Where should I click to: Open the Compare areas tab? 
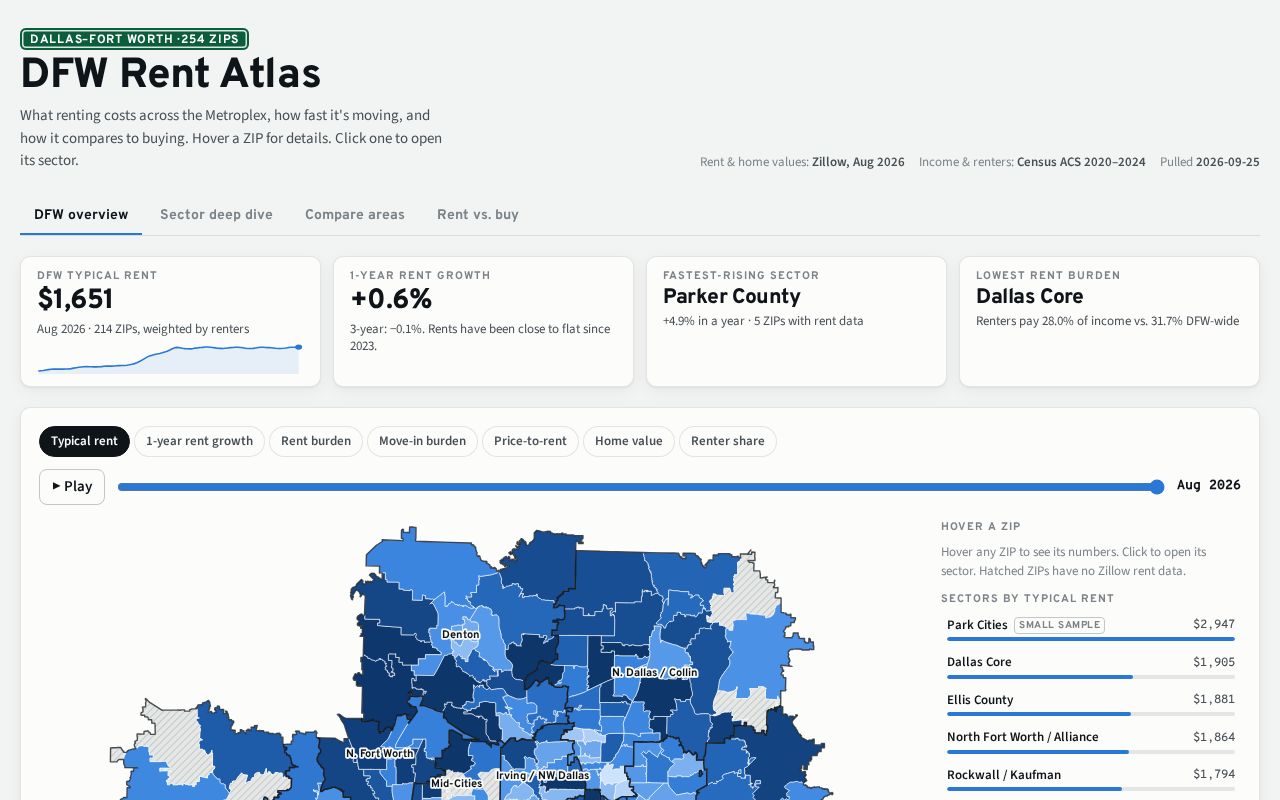[355, 215]
